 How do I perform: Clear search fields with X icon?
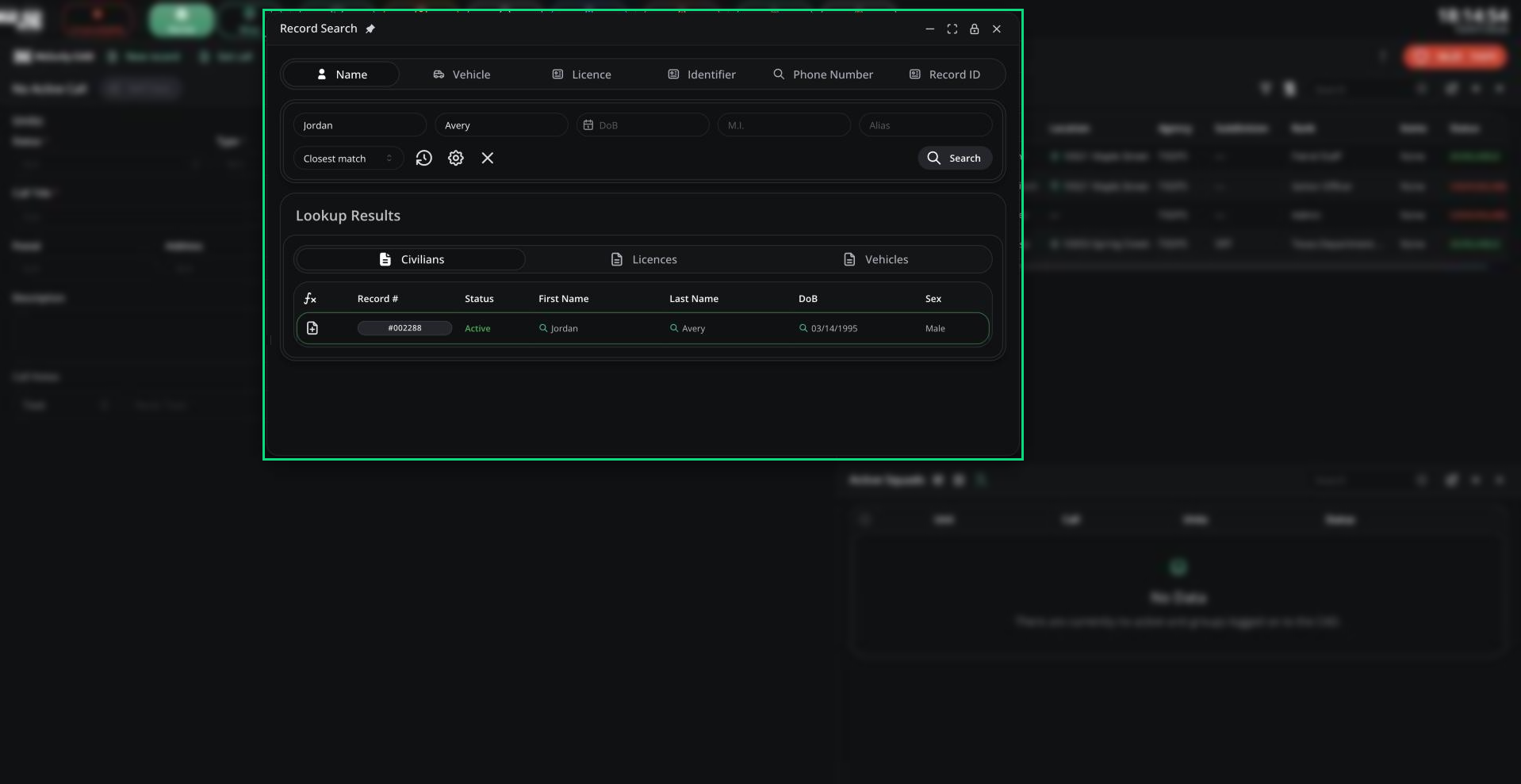(x=488, y=159)
